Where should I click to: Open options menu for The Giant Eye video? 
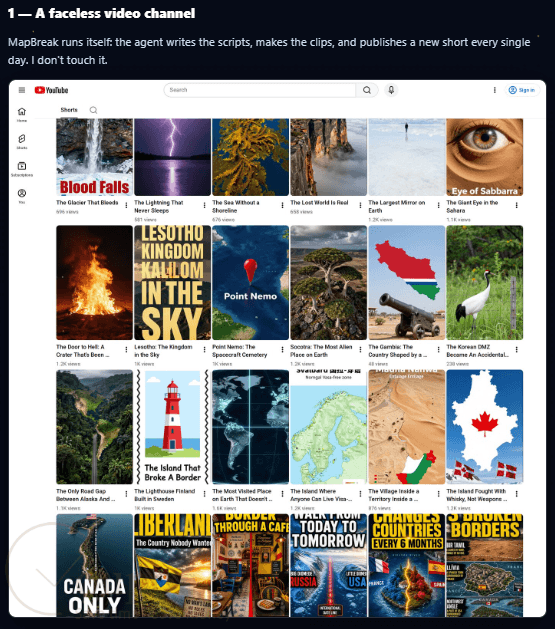[517, 205]
